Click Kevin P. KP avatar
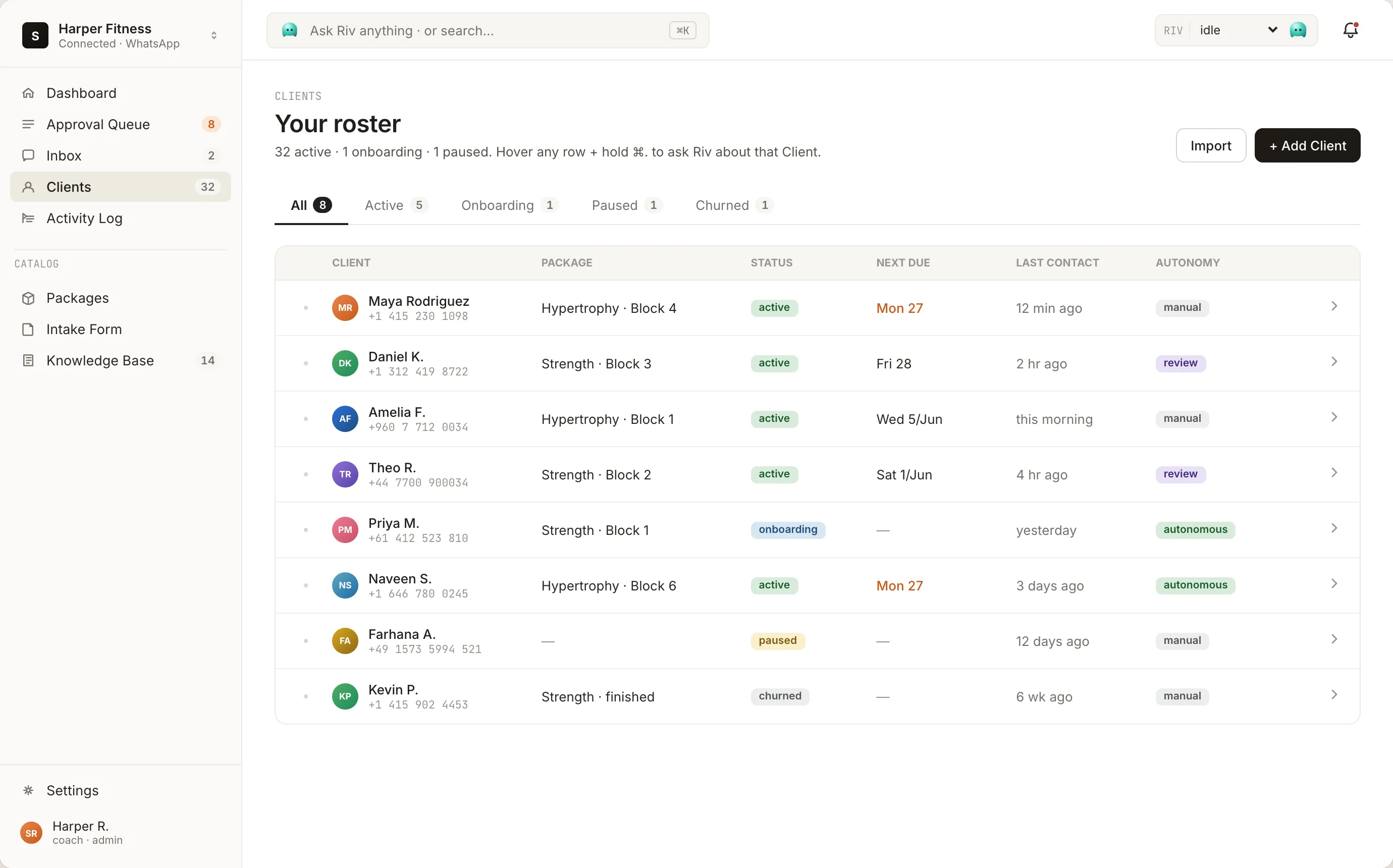1393x868 pixels. click(345, 696)
